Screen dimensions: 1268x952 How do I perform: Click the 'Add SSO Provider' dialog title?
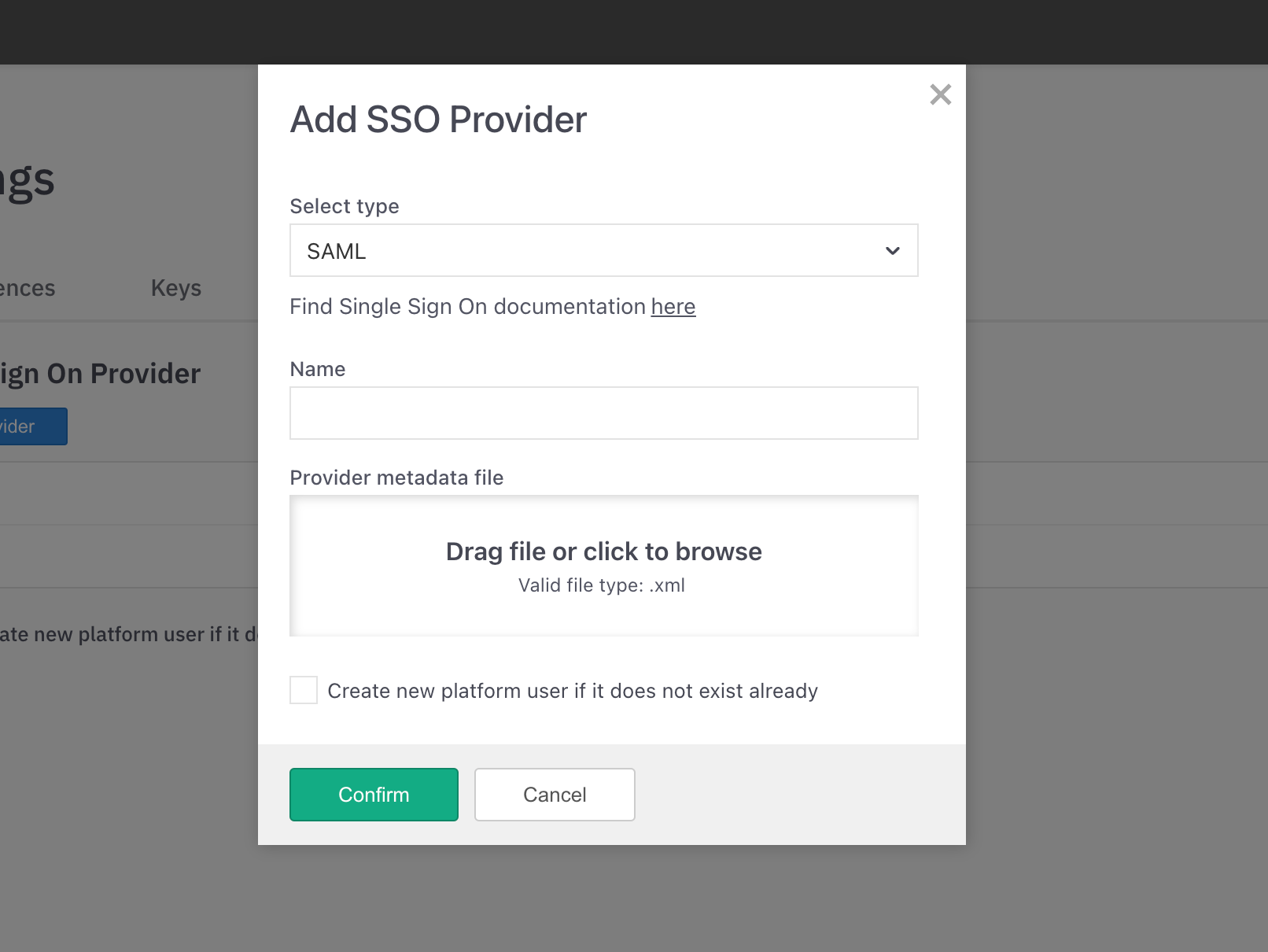point(438,120)
